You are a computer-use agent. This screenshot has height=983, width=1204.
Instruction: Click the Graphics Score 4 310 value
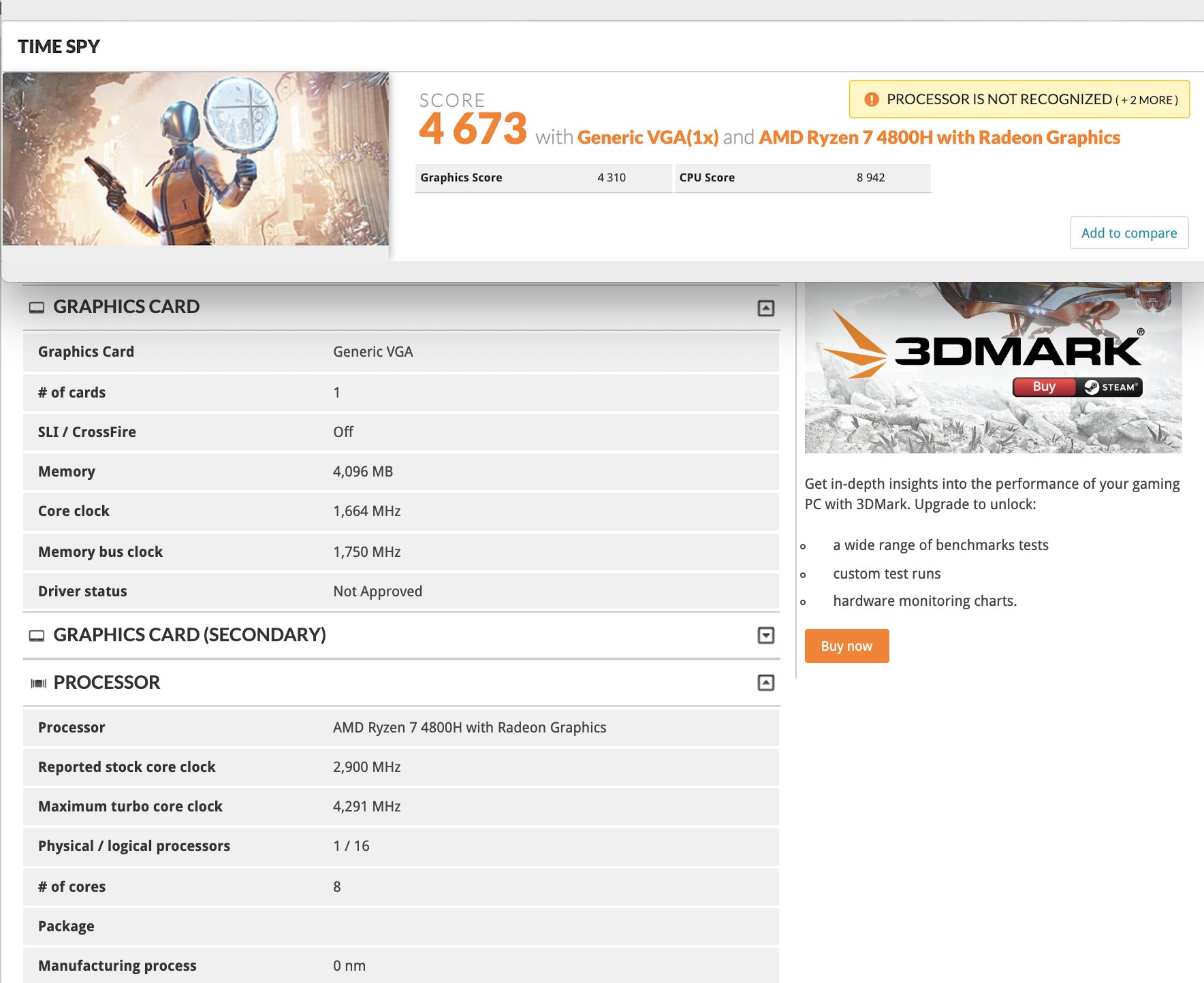612,178
